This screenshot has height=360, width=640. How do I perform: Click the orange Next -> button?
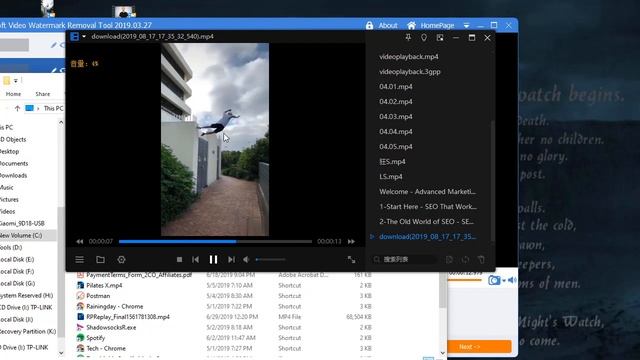point(480,347)
